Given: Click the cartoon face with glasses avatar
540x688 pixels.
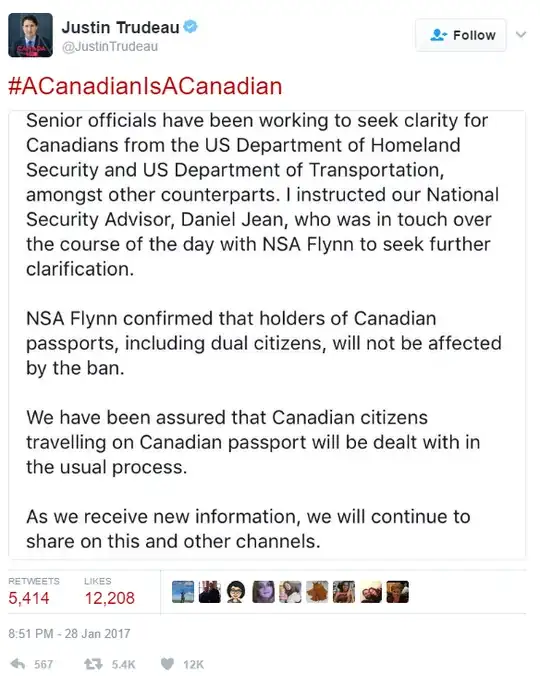Looking at the screenshot, I should pyautogui.click(x=236, y=591).
